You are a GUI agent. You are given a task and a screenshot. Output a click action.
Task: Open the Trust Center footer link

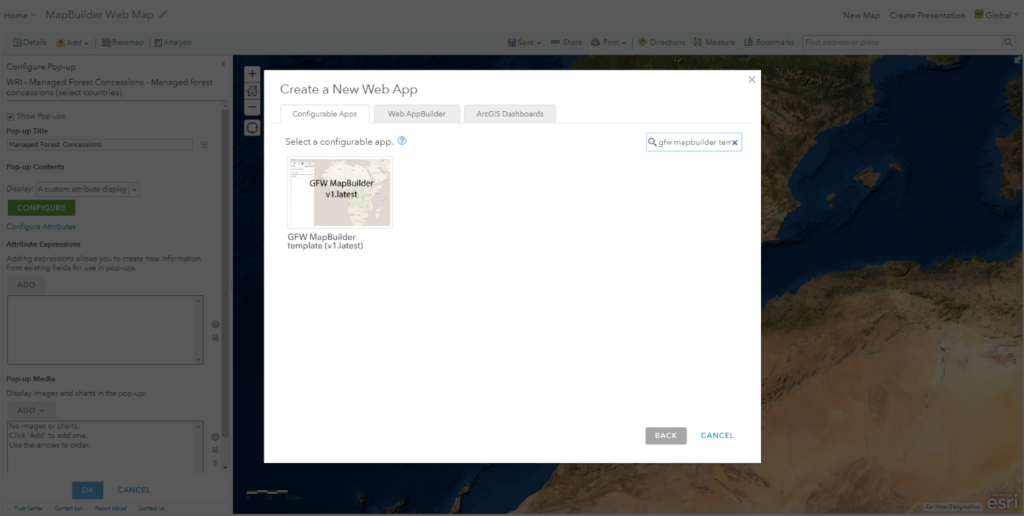coord(29,508)
